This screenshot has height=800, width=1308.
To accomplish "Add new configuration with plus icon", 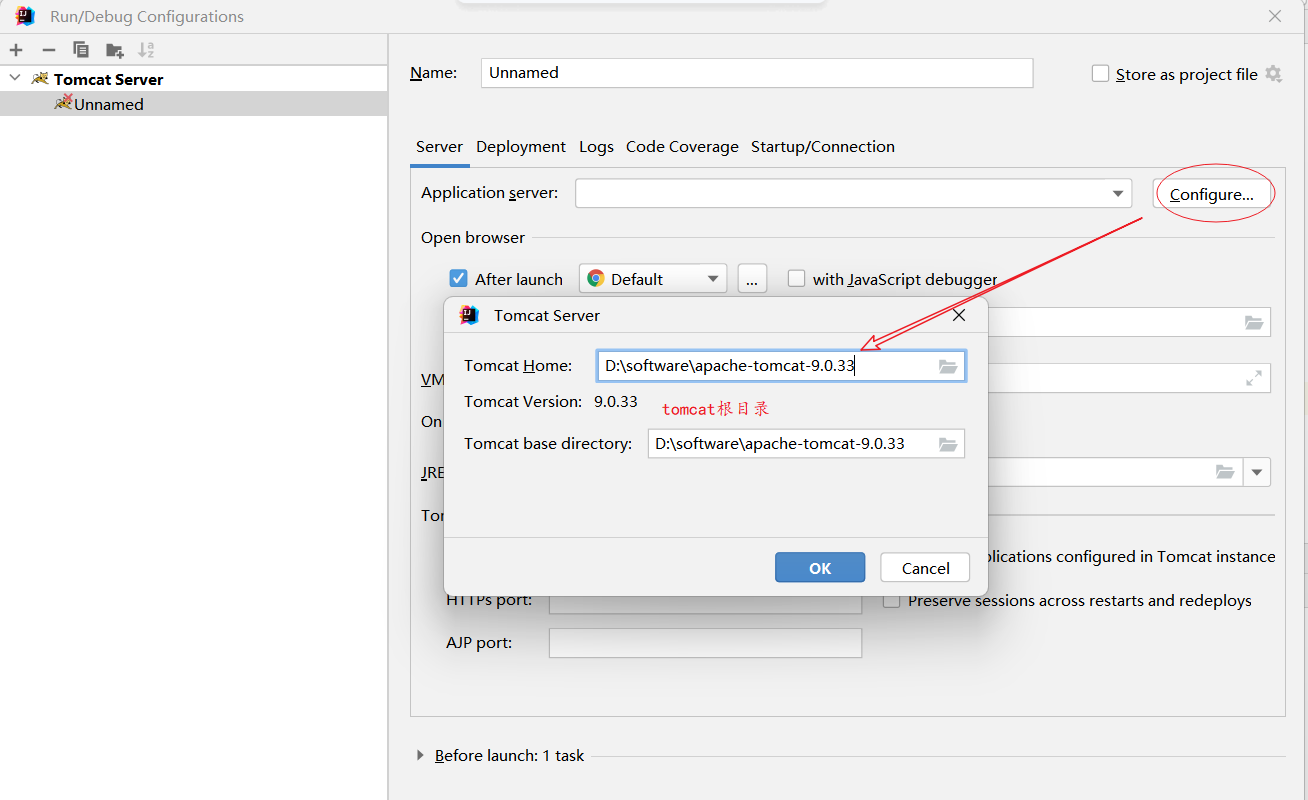I will pos(16,50).
